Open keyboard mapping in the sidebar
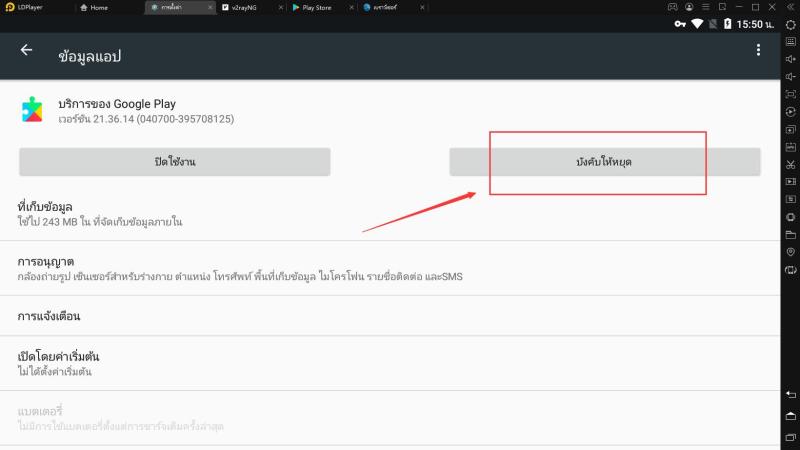Viewport: 800px width, 450px height. (790, 42)
